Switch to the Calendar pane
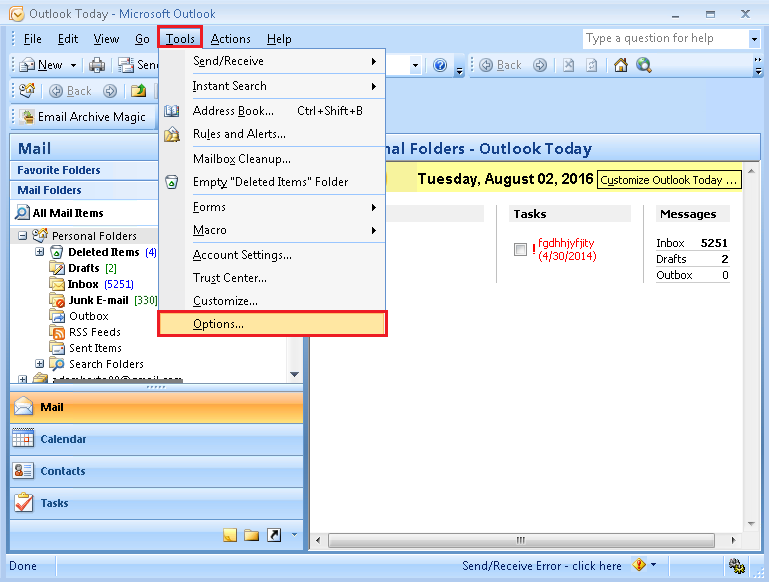The width and height of the screenshot is (769, 582). coord(156,439)
